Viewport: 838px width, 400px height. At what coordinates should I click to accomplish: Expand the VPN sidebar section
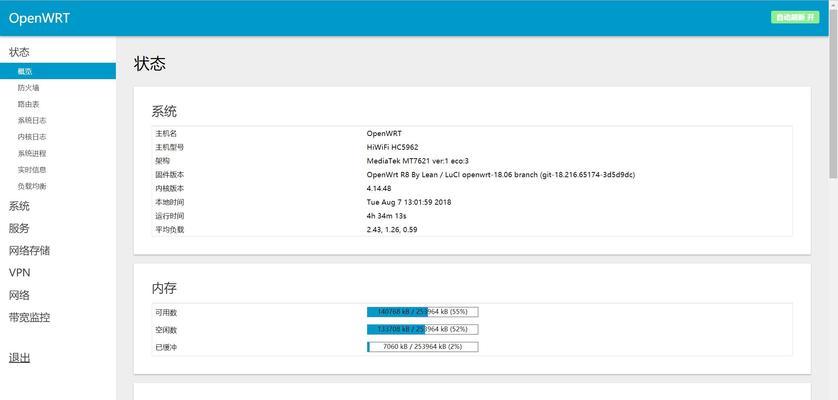tap(20, 273)
